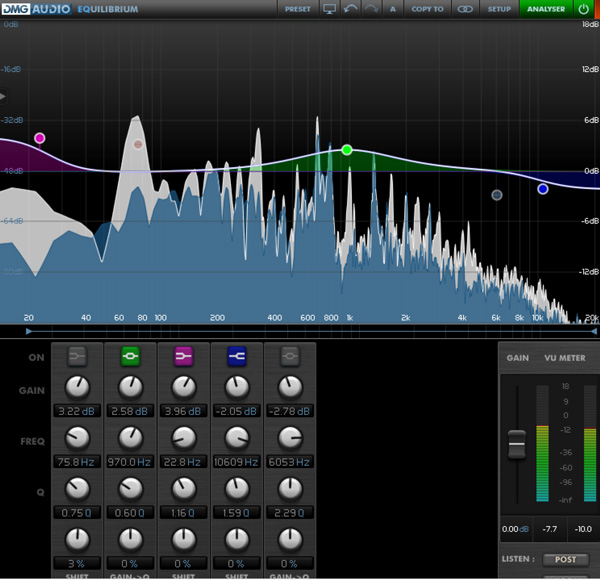The width and height of the screenshot is (600, 580).
Task: Click the 22.8 Hz frequency field
Action: pyautogui.click(x=183, y=462)
